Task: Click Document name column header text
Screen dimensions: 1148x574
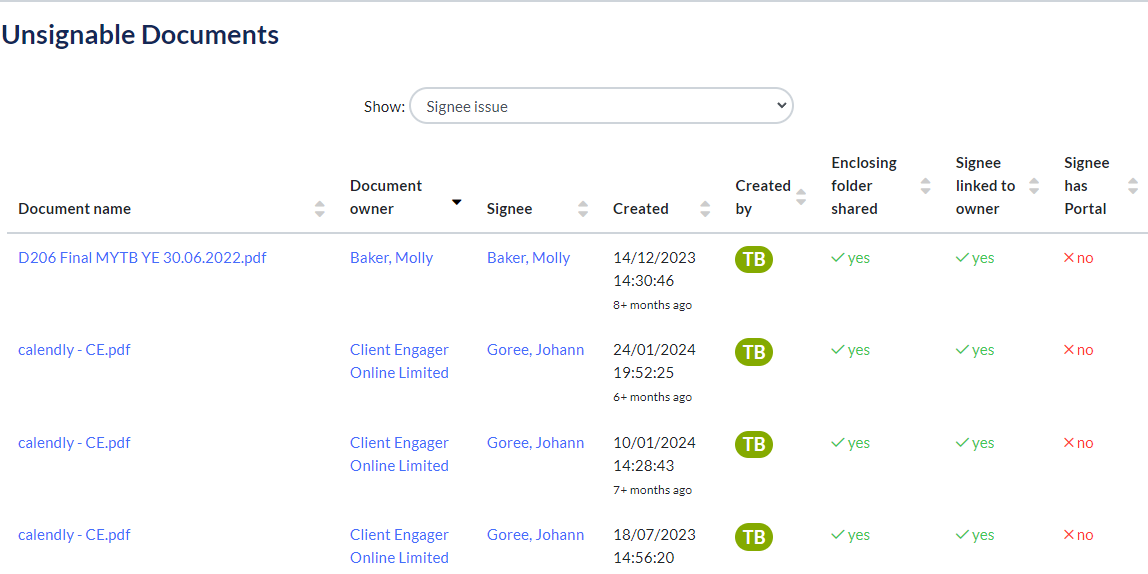Action: coord(75,209)
